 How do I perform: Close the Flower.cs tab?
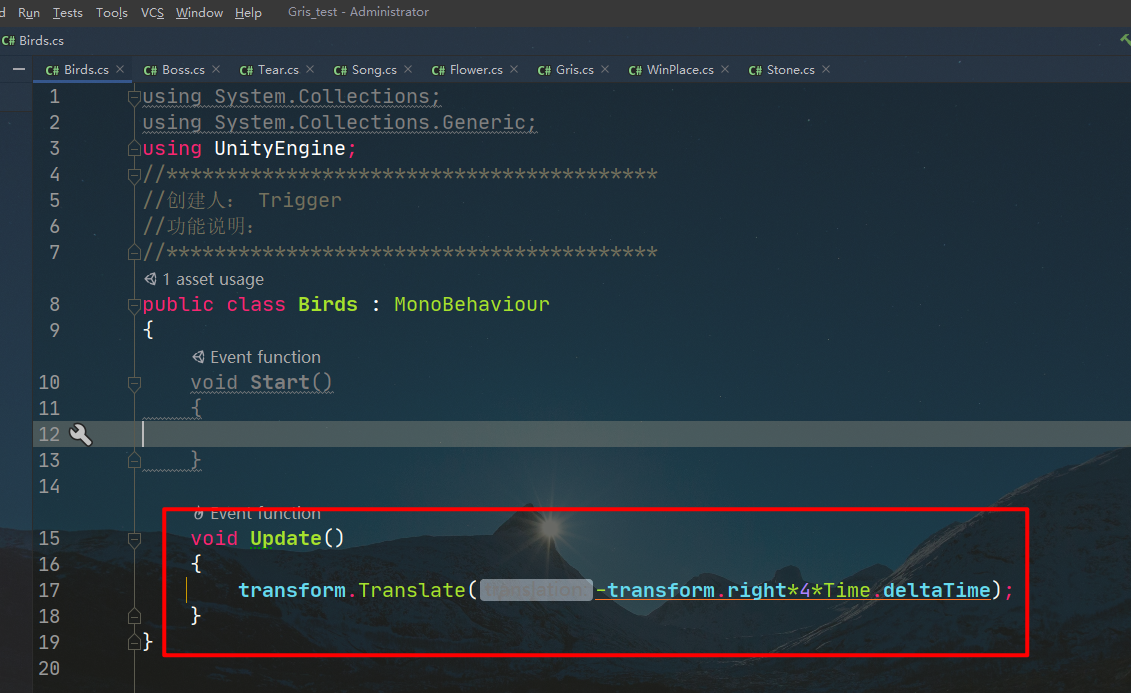point(514,69)
